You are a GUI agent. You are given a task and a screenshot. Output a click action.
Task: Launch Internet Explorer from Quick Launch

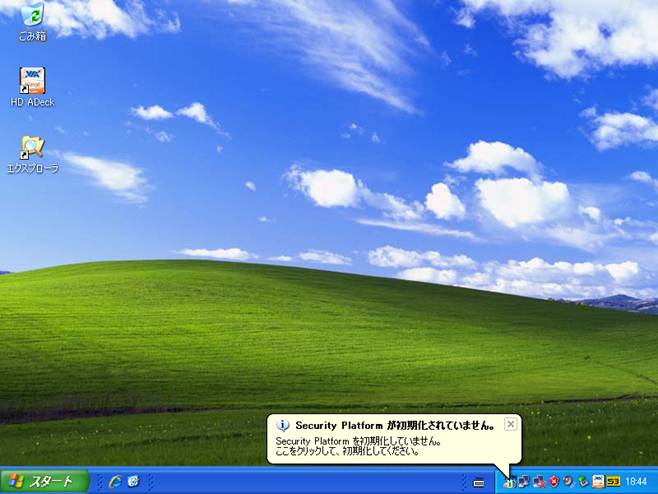pos(115,481)
